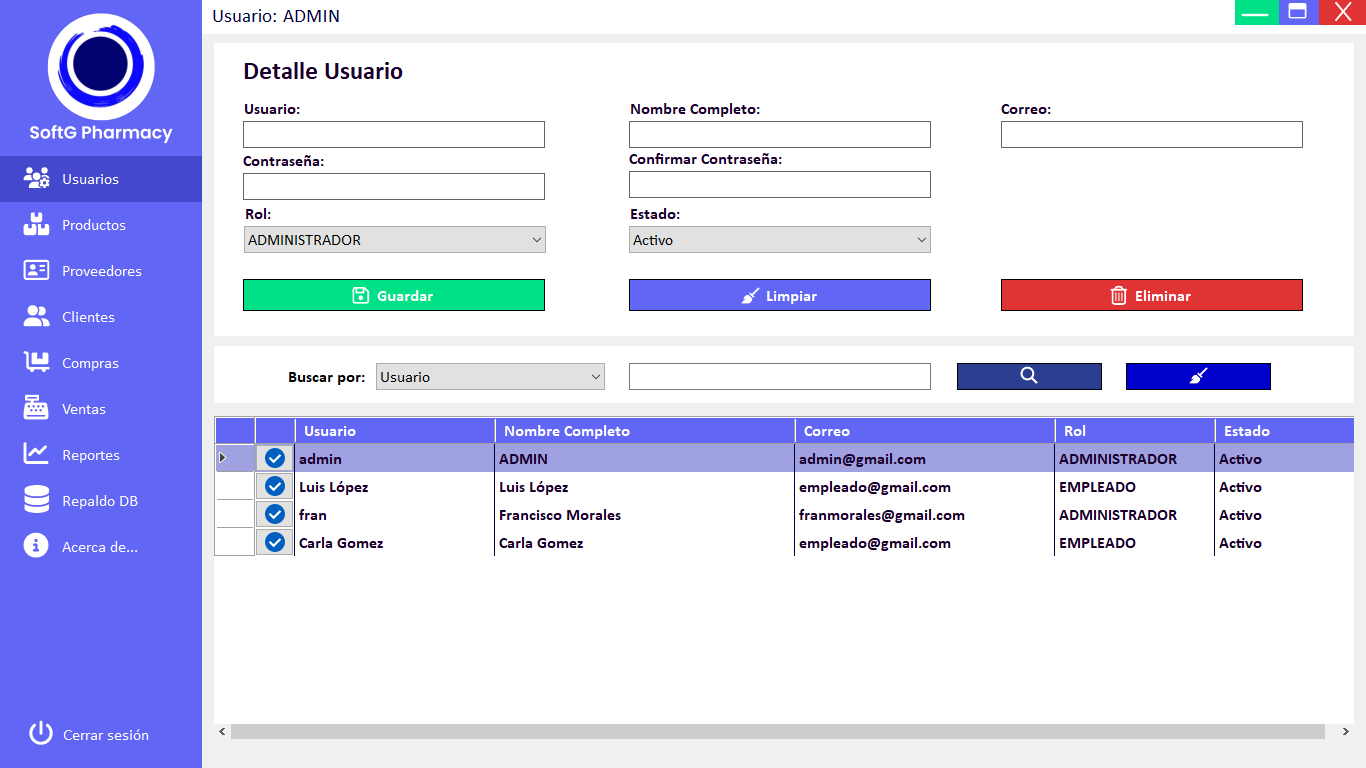Open the Estado dropdown

point(779,240)
